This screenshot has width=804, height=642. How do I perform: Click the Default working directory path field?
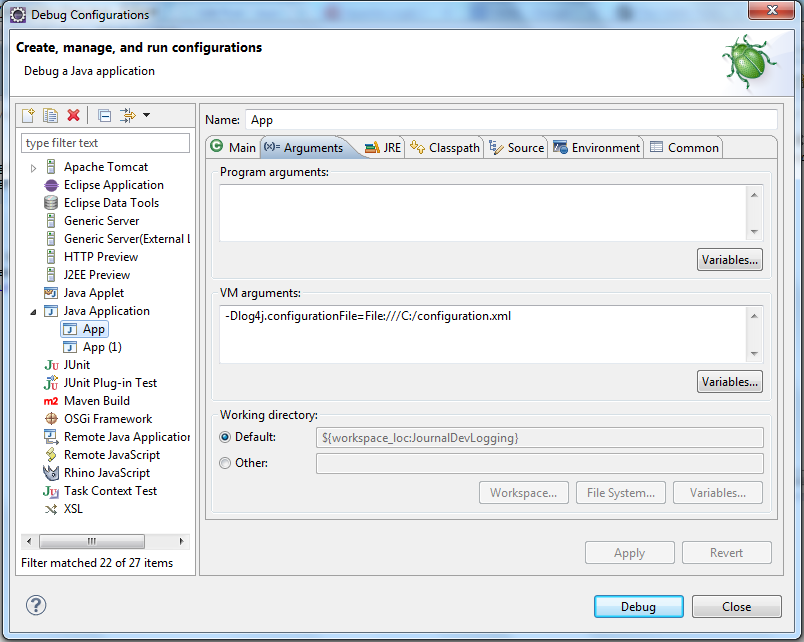point(539,438)
